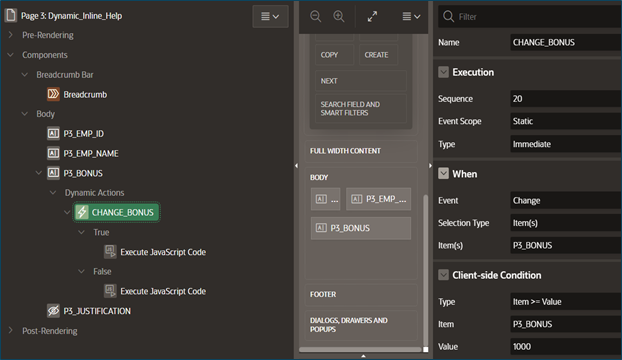Select P3_EMP_ID in the rendering tree
The image size is (622, 360).
point(83,134)
